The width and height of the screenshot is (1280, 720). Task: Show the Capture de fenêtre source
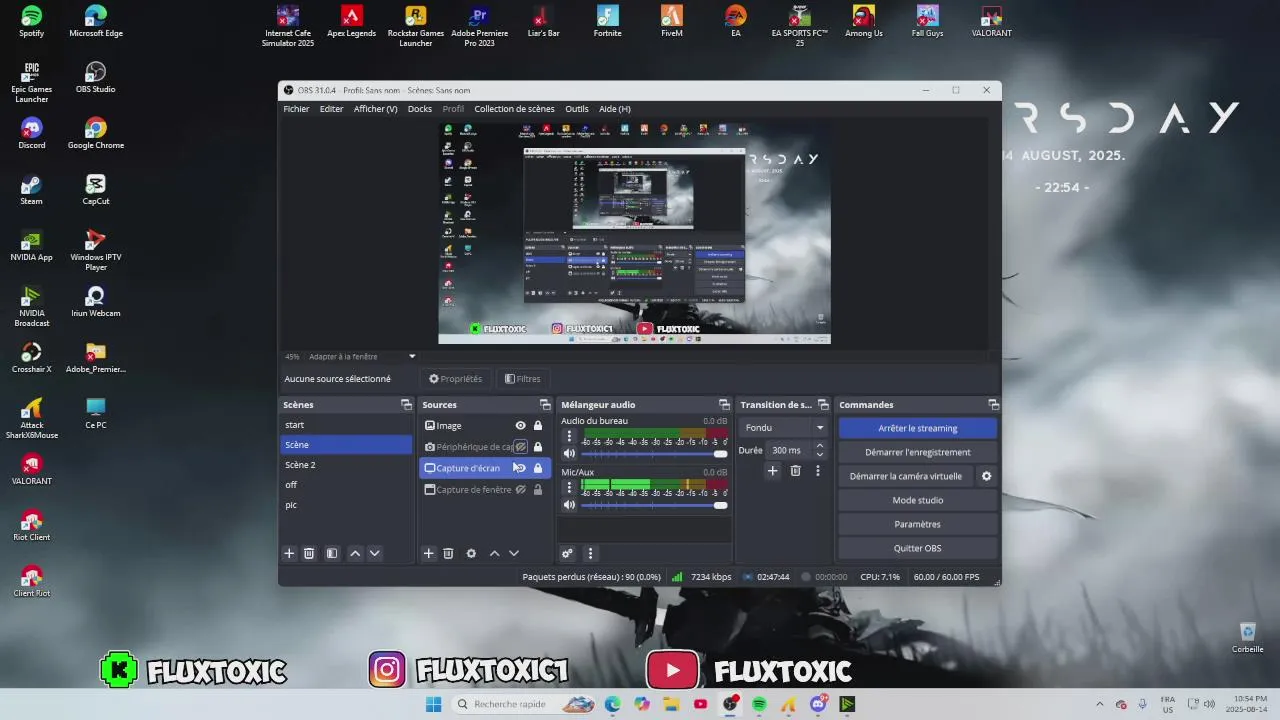(520, 490)
